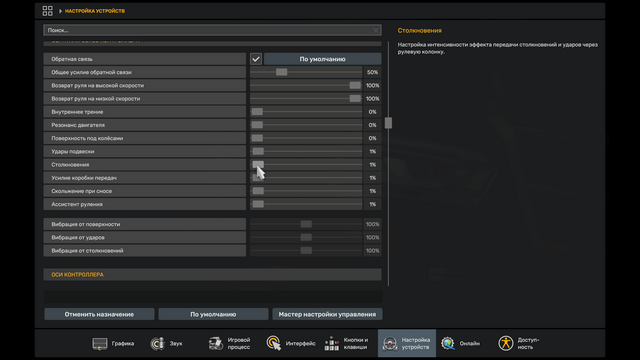640x360 pixels.
Task: Adjust Внутреннее трение slider
Action: pyautogui.click(x=257, y=112)
